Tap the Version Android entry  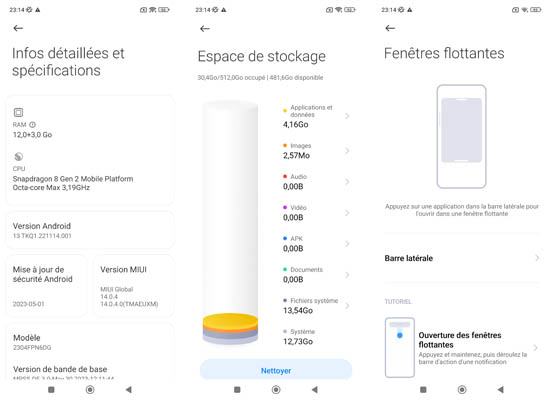(x=90, y=230)
